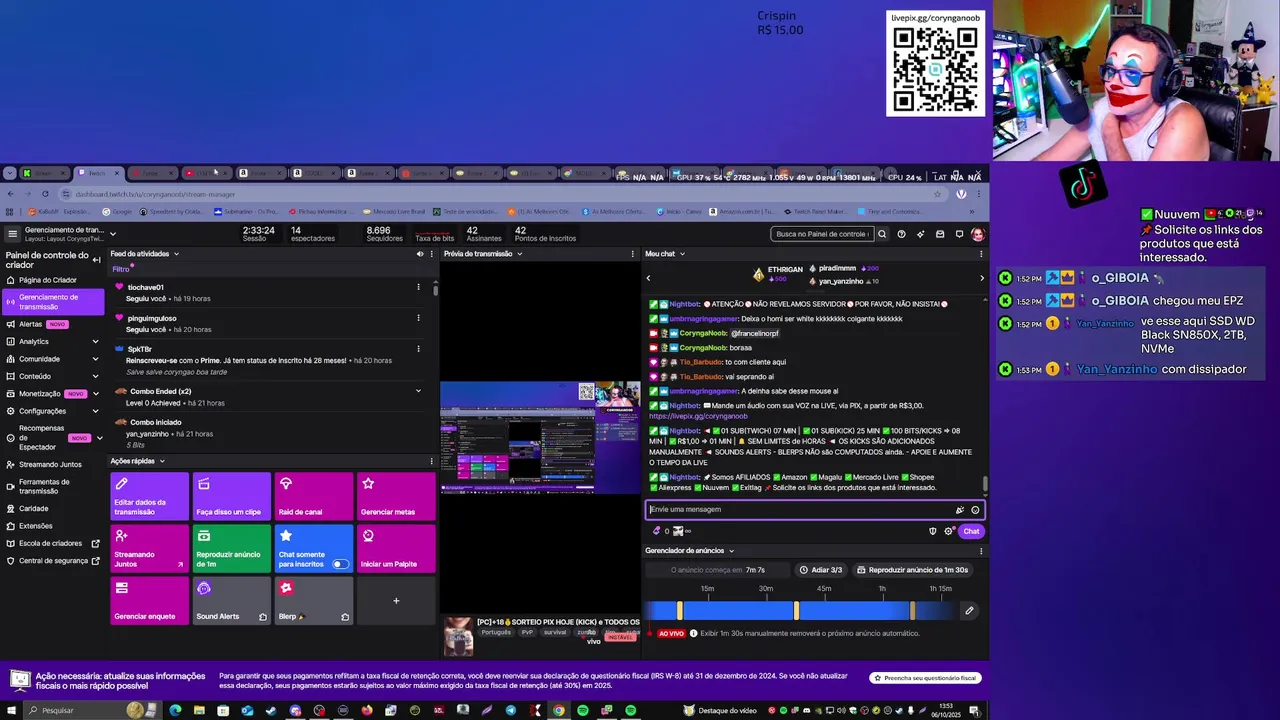The height and width of the screenshot is (720, 1280).
Task: Click the Filtro link in the activity feed
Action: (121, 269)
